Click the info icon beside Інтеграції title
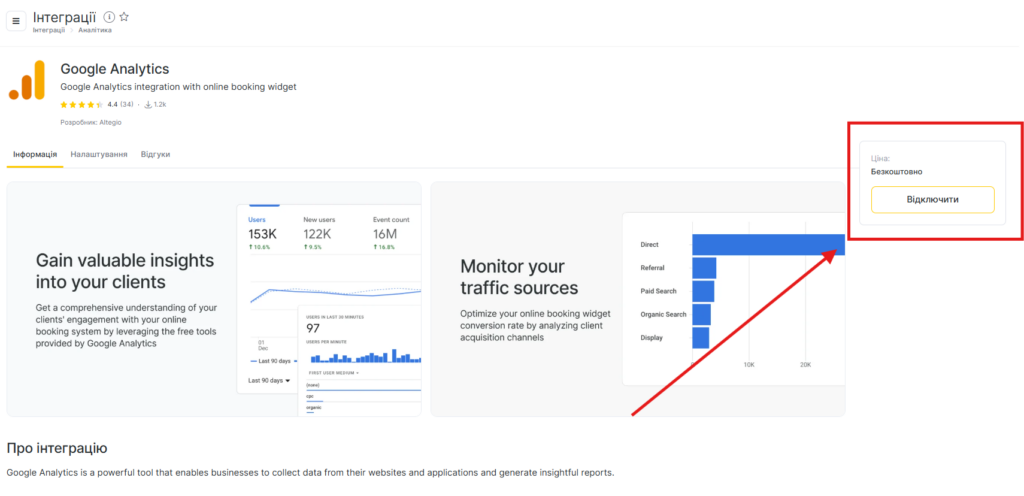The height and width of the screenshot is (496, 1024). (109, 17)
